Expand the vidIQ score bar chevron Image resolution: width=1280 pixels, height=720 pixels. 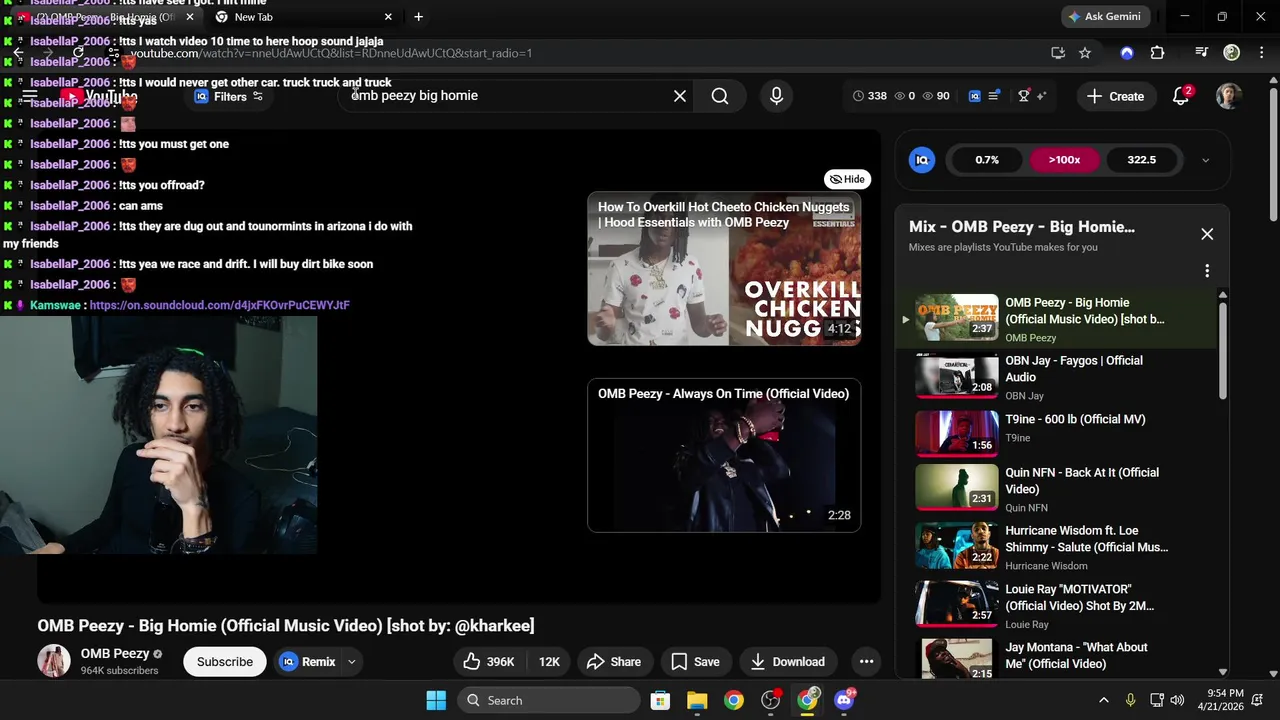[x=1205, y=160]
